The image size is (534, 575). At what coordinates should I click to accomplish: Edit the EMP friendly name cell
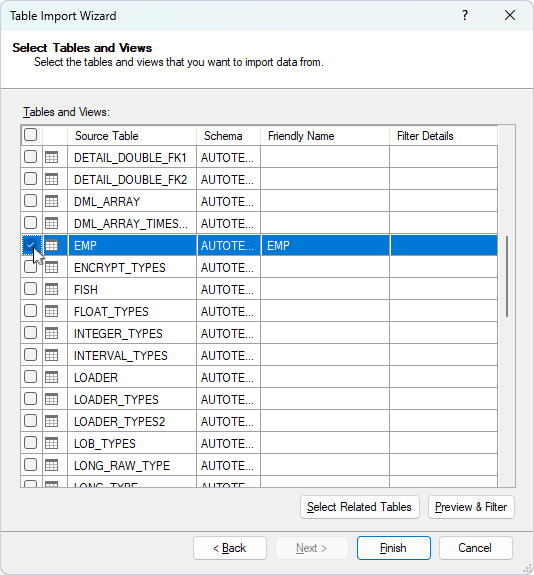[x=325, y=245]
